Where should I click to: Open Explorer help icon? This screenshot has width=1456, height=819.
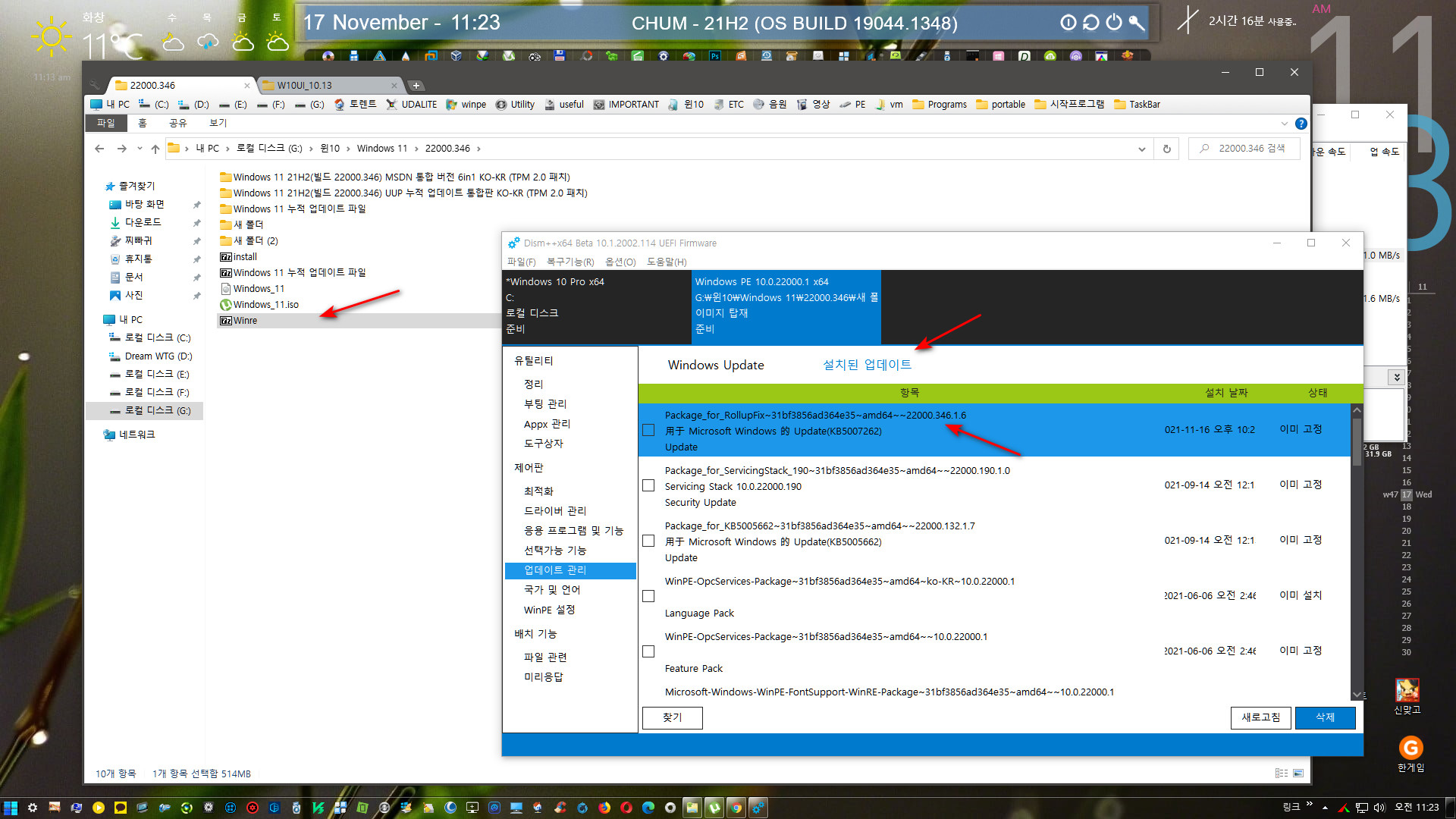[x=1301, y=124]
